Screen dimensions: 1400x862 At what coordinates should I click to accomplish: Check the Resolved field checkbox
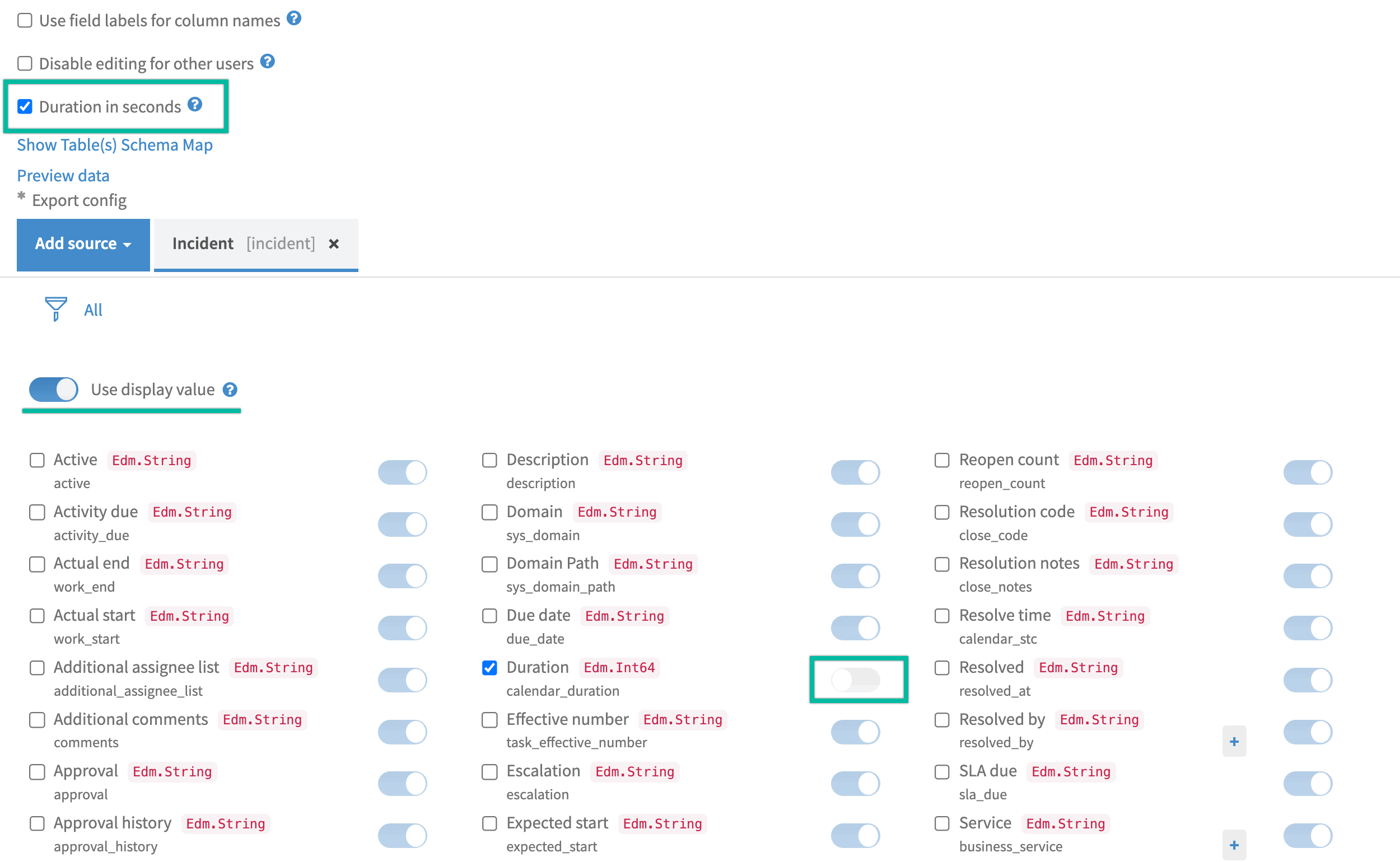942,668
